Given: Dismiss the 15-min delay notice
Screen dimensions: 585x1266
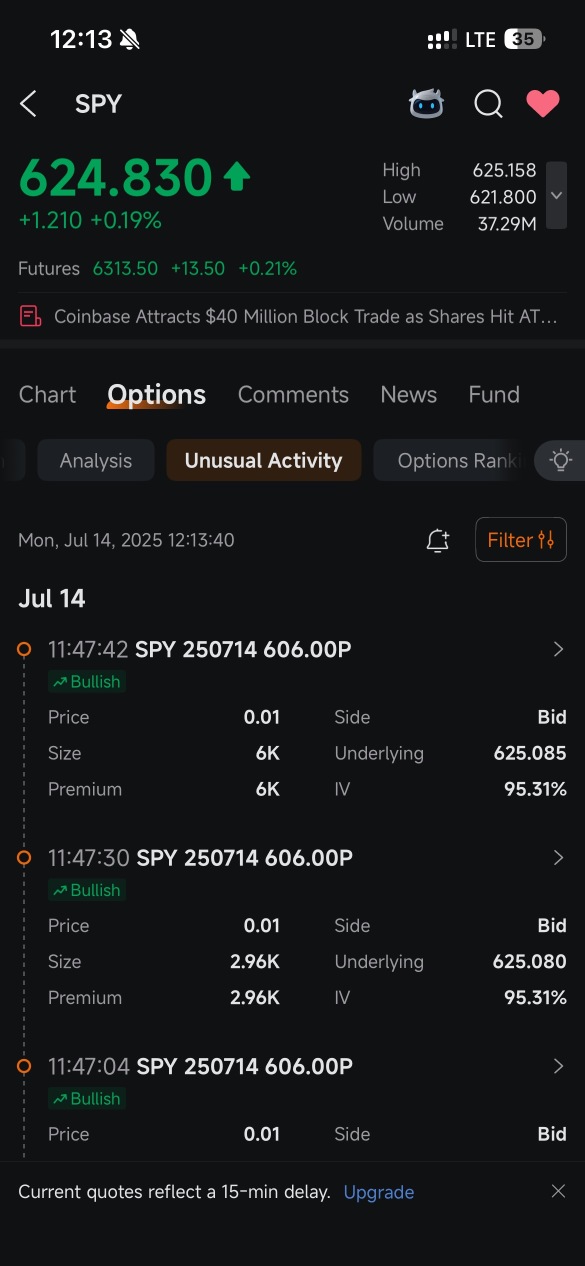Looking at the screenshot, I should coord(558,1191).
